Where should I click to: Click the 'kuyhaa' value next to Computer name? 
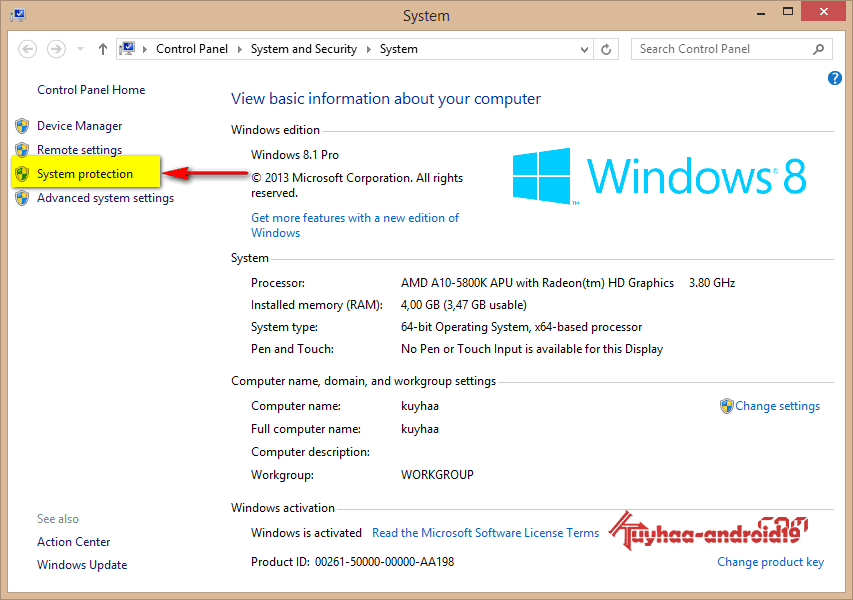point(419,406)
